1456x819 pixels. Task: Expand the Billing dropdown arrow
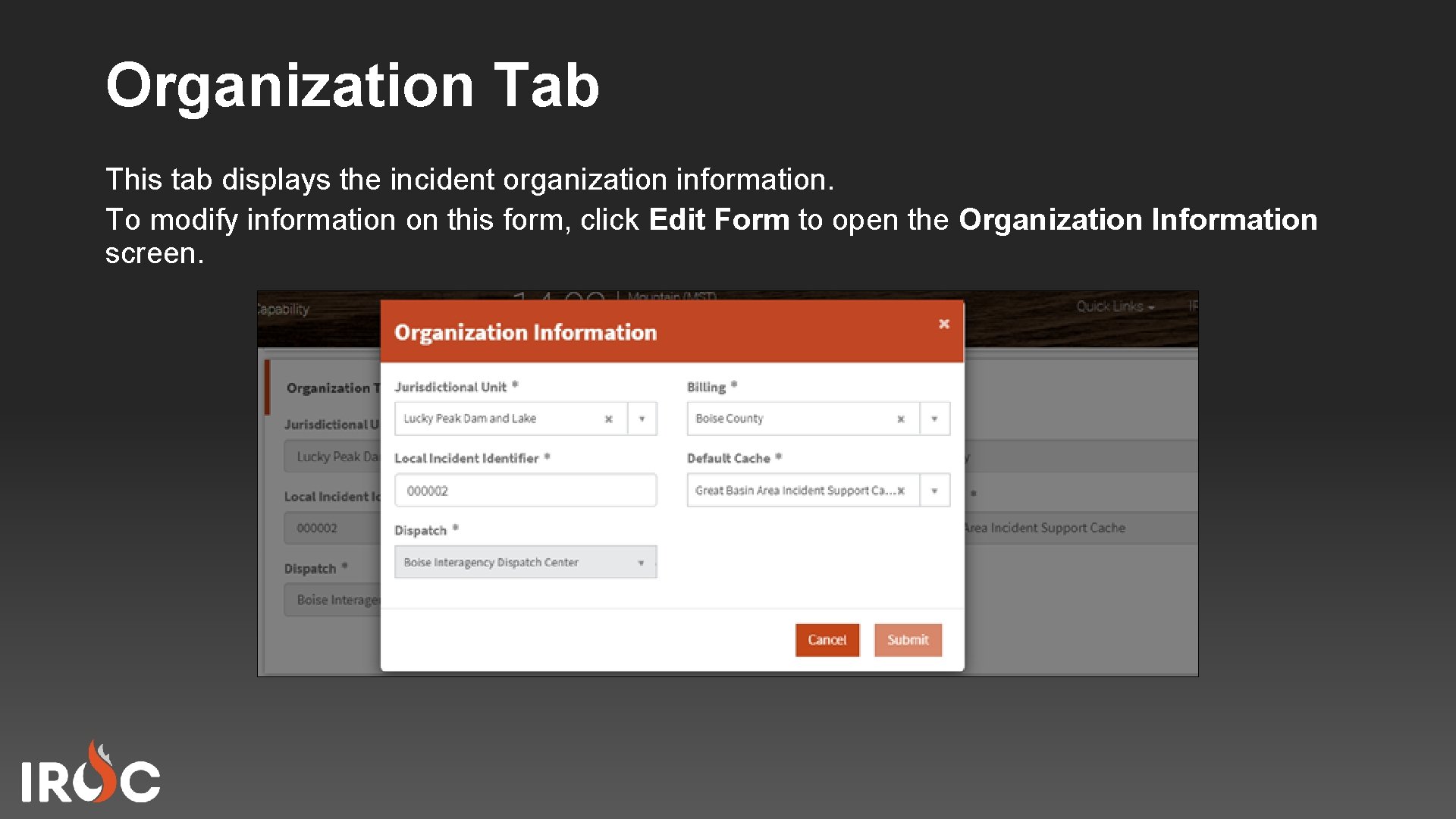click(934, 418)
